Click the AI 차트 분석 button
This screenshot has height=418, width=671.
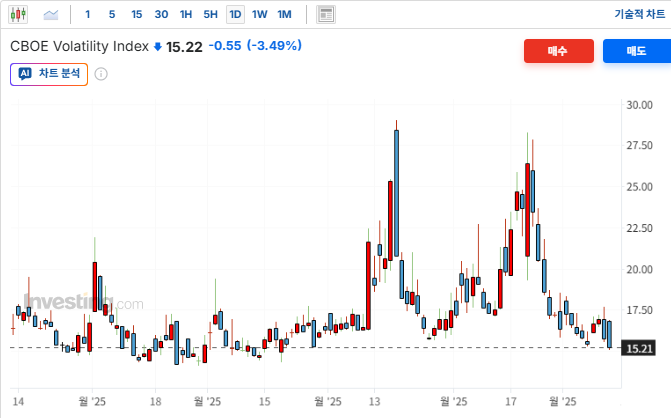[49, 74]
